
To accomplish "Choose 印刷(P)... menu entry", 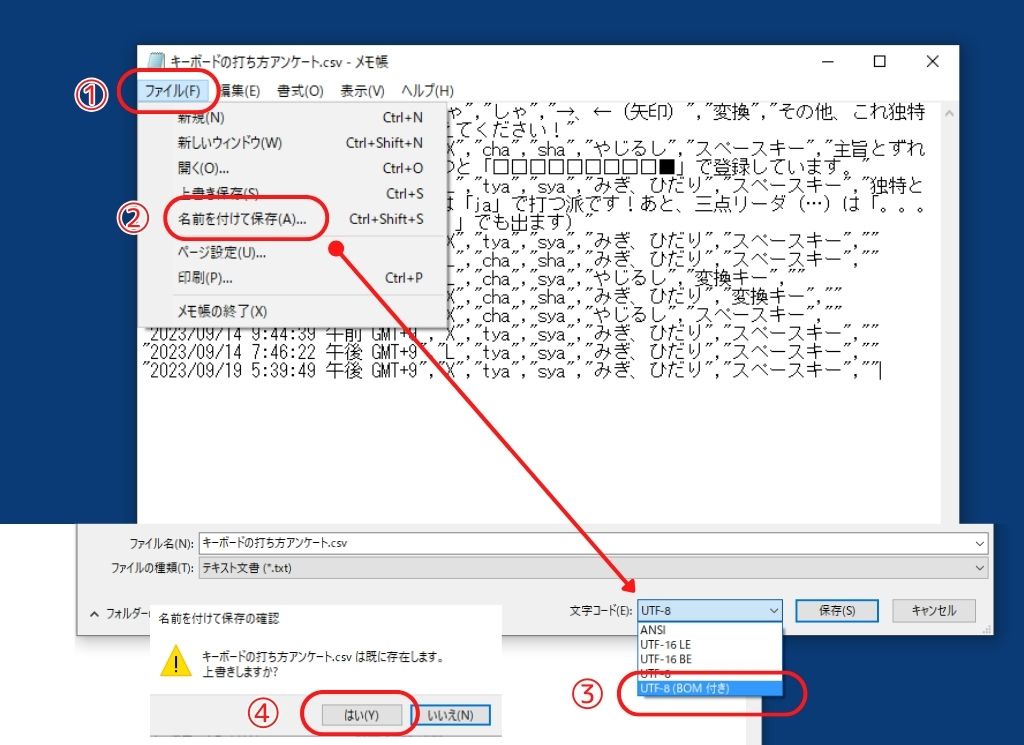I will click(205, 278).
